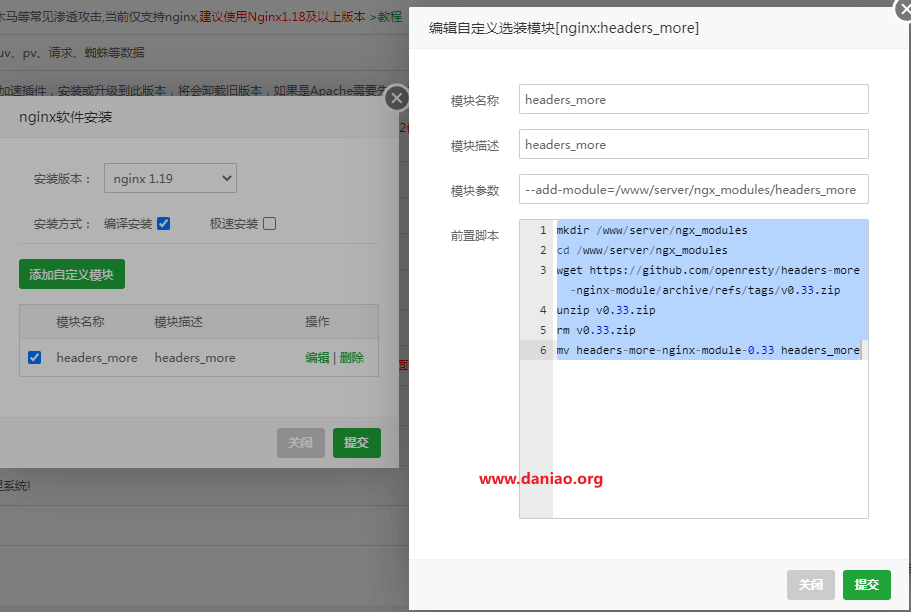Click 删除 link for headers_more module
This screenshot has height=612, width=911.
click(352, 357)
